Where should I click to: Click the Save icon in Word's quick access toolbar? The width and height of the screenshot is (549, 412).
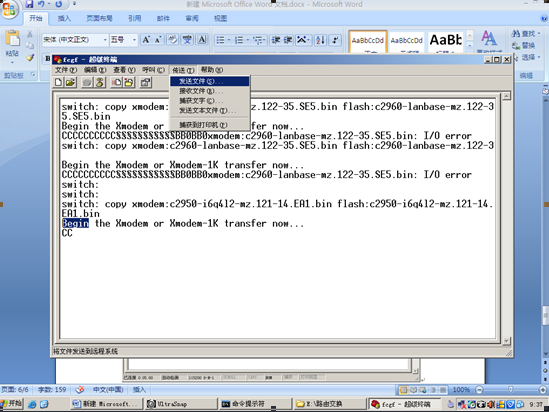30,4
